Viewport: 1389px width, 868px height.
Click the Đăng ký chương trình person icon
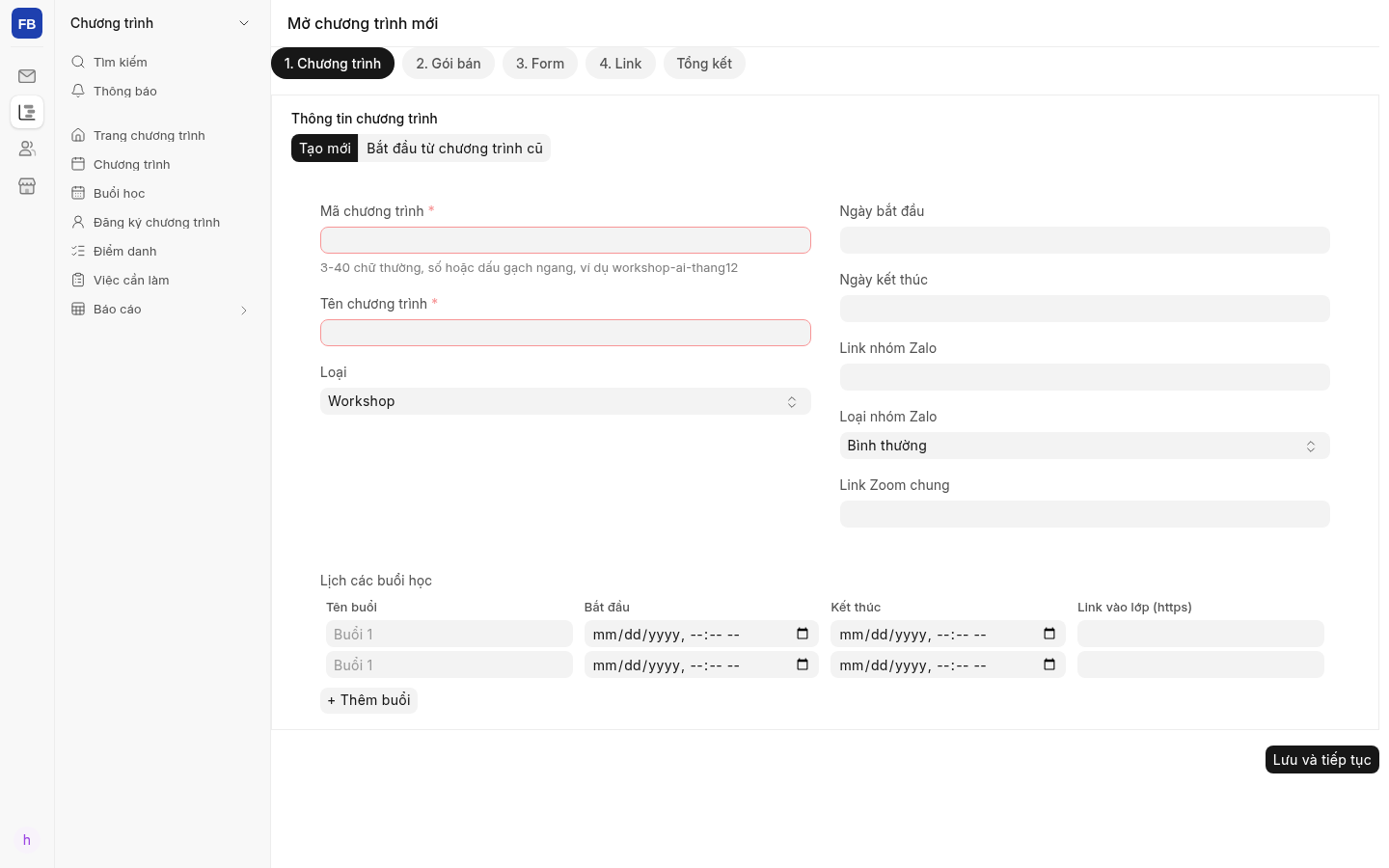point(78,222)
